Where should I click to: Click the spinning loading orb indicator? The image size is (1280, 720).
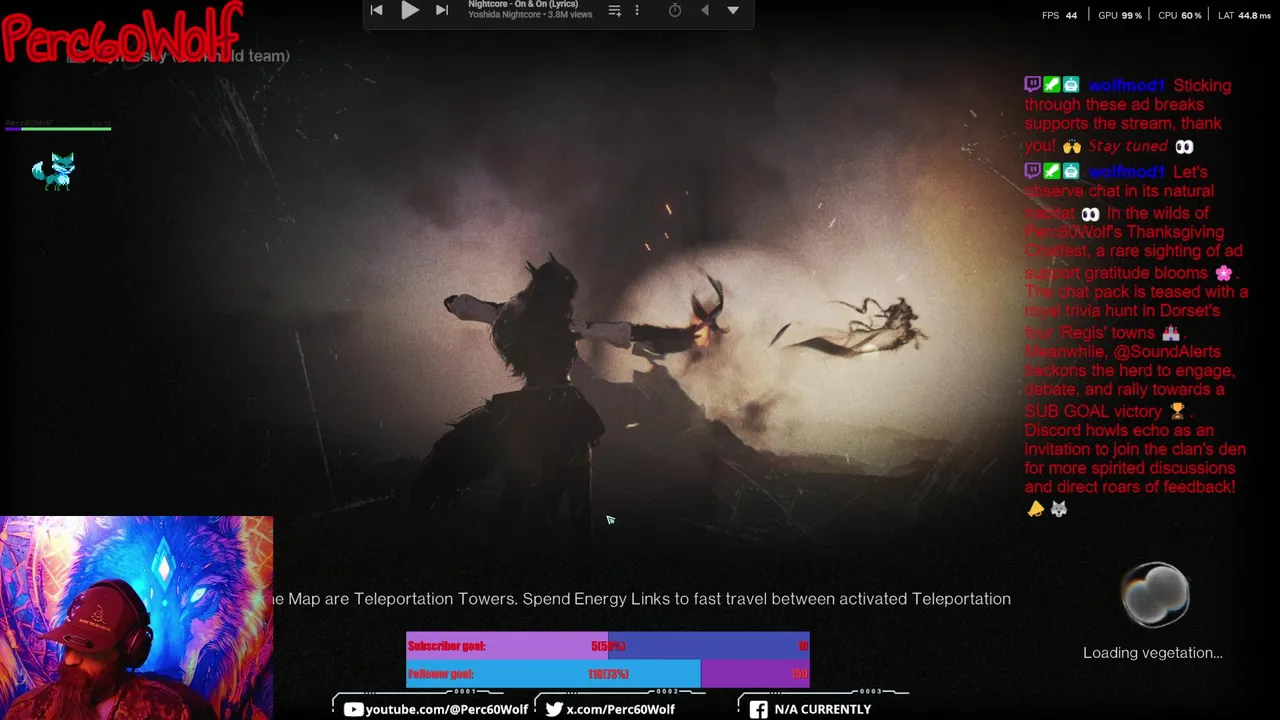tap(1156, 595)
